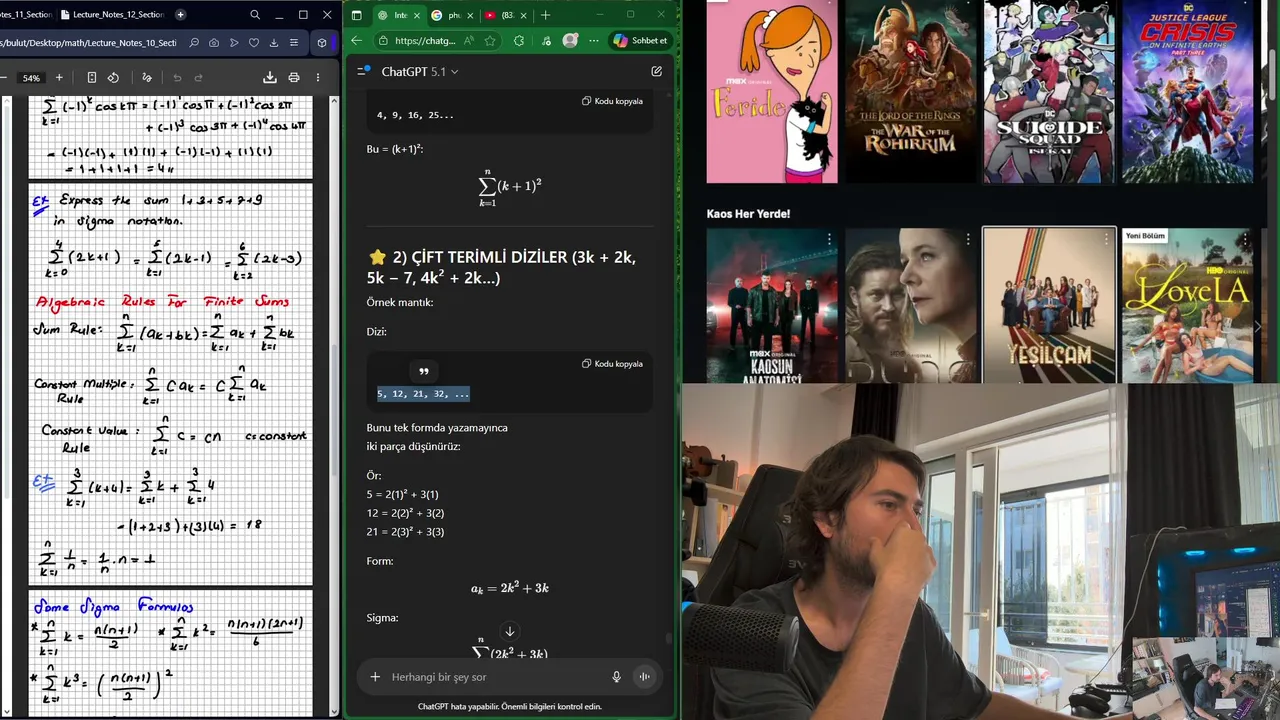
Task: Jump to bottom with down arrow button
Action: 510,631
